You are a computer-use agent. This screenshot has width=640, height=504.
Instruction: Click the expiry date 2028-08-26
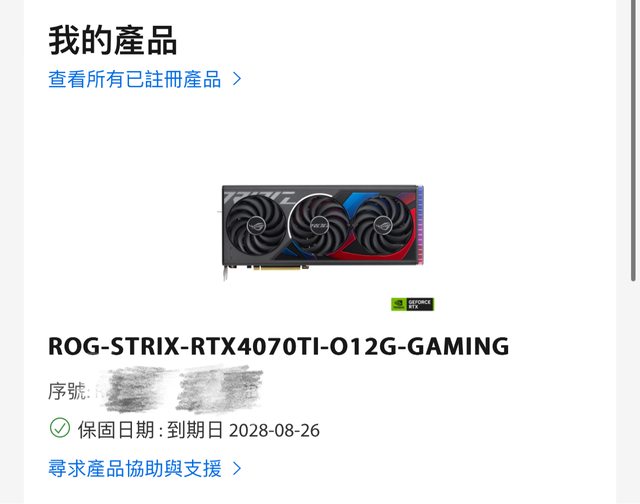274,431
